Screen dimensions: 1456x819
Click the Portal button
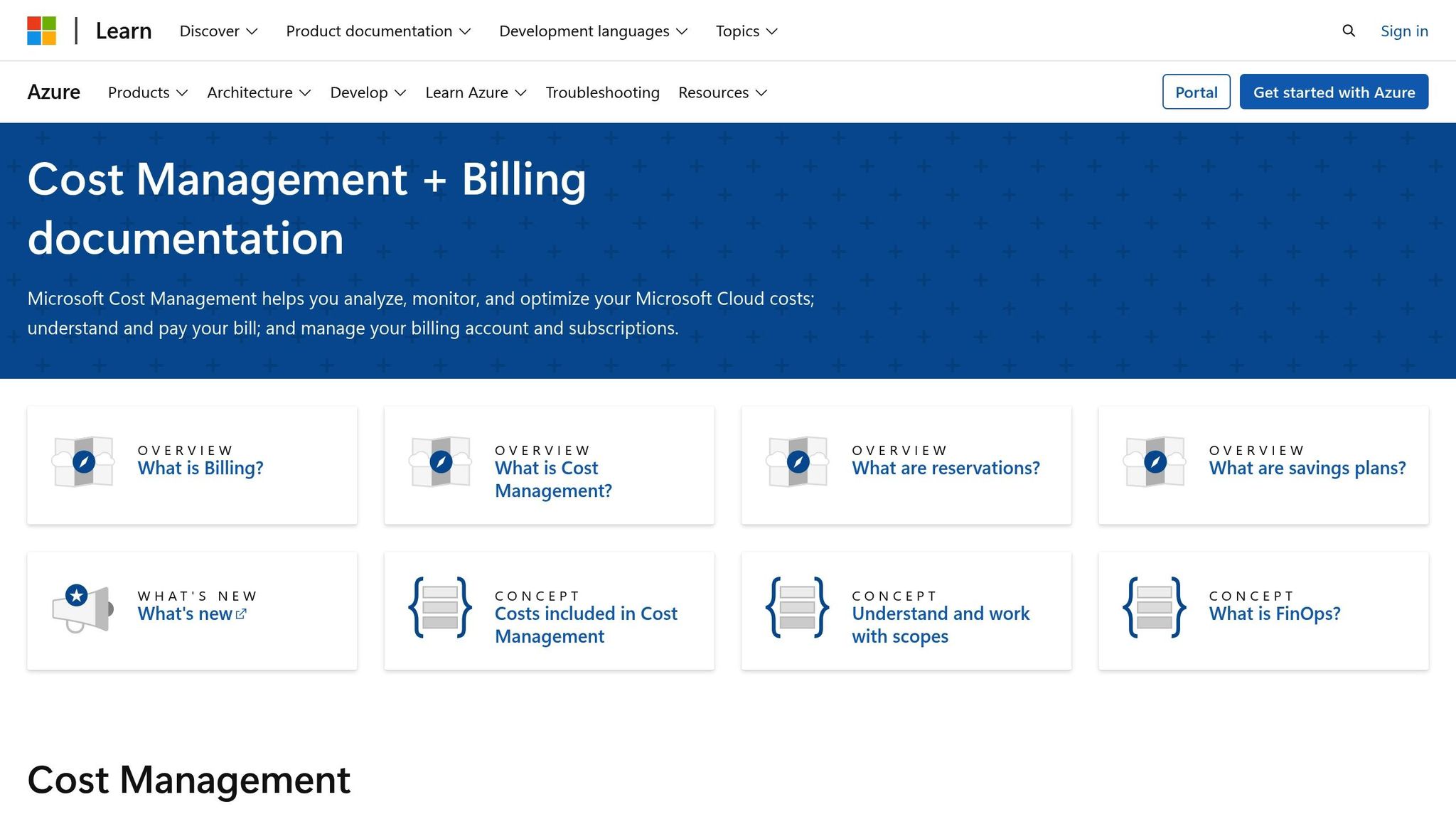click(x=1196, y=92)
